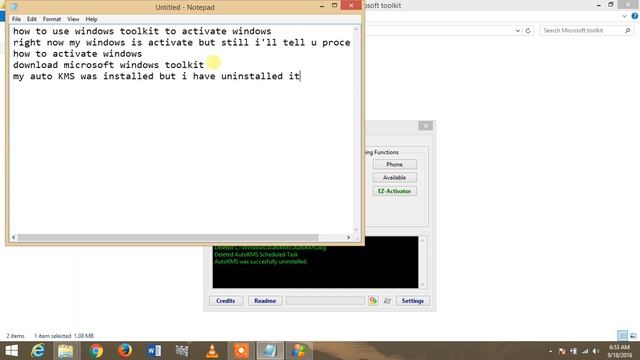The image size is (640, 360).
Task: Open the Edit menu in Notepad
Action: tap(31, 19)
